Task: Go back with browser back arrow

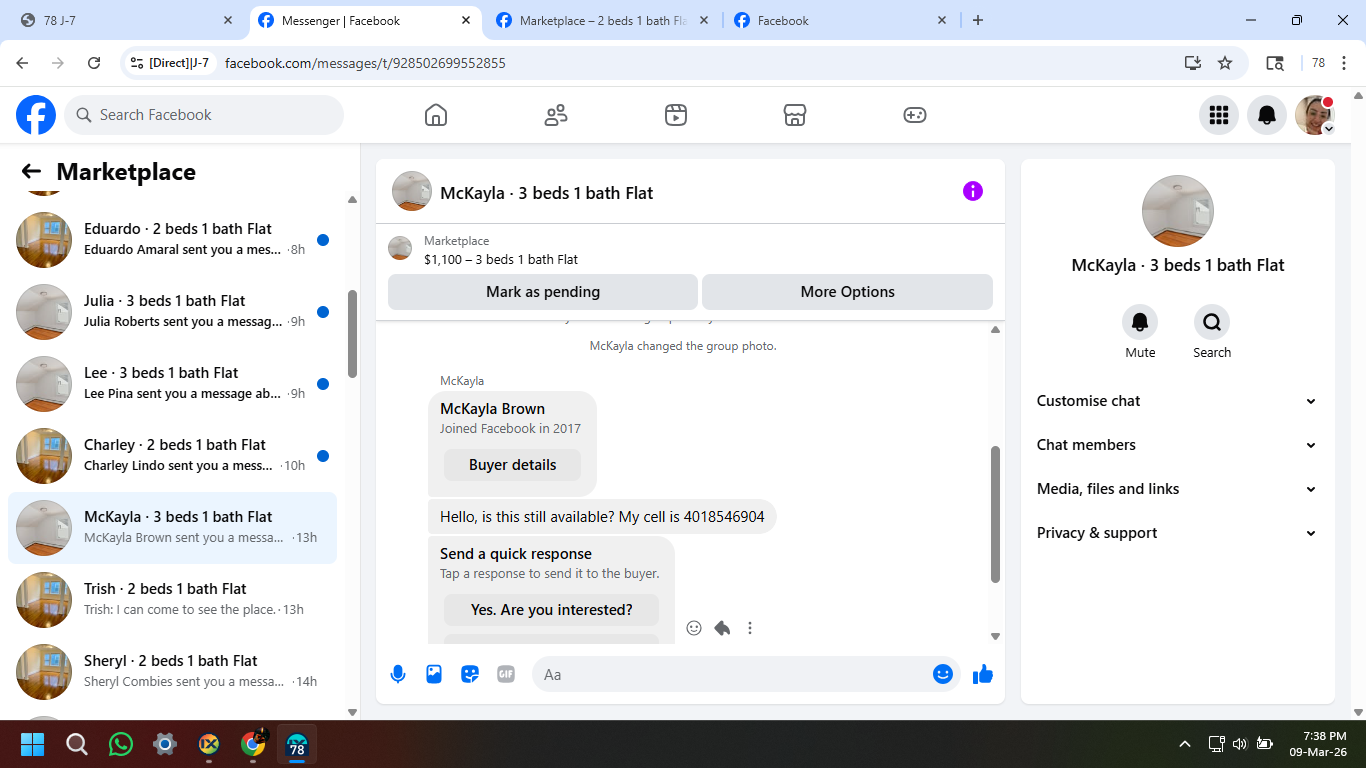Action: [22, 63]
